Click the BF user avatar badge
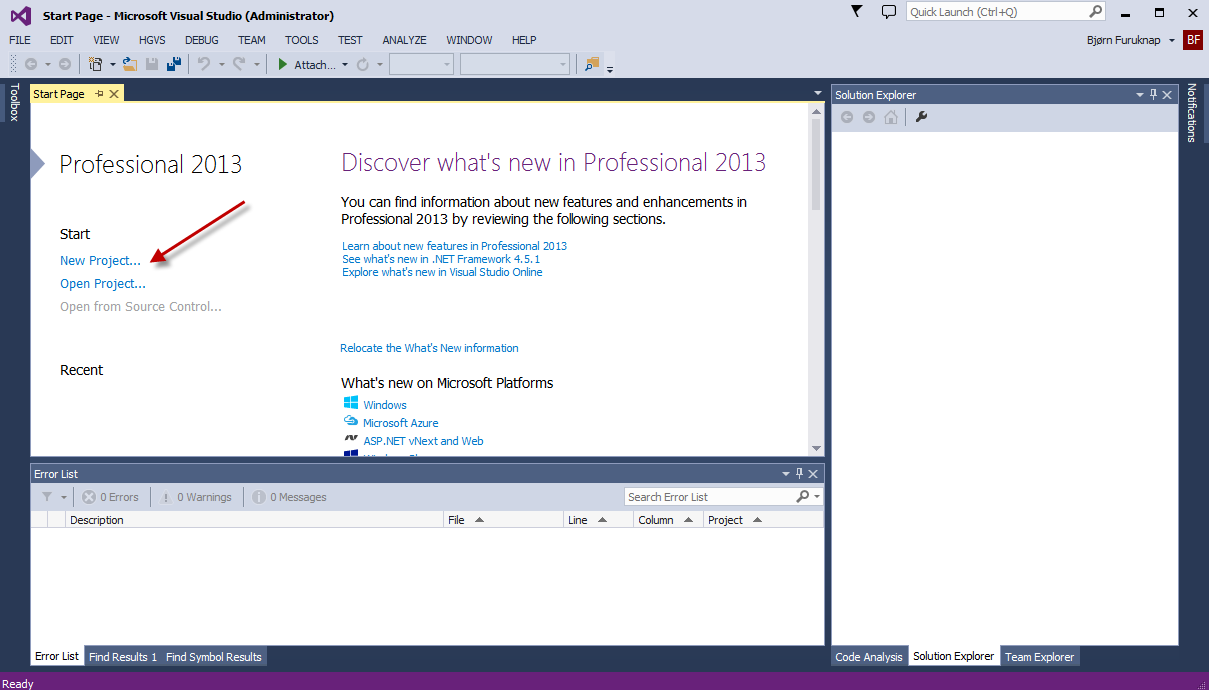 pyautogui.click(x=1193, y=40)
